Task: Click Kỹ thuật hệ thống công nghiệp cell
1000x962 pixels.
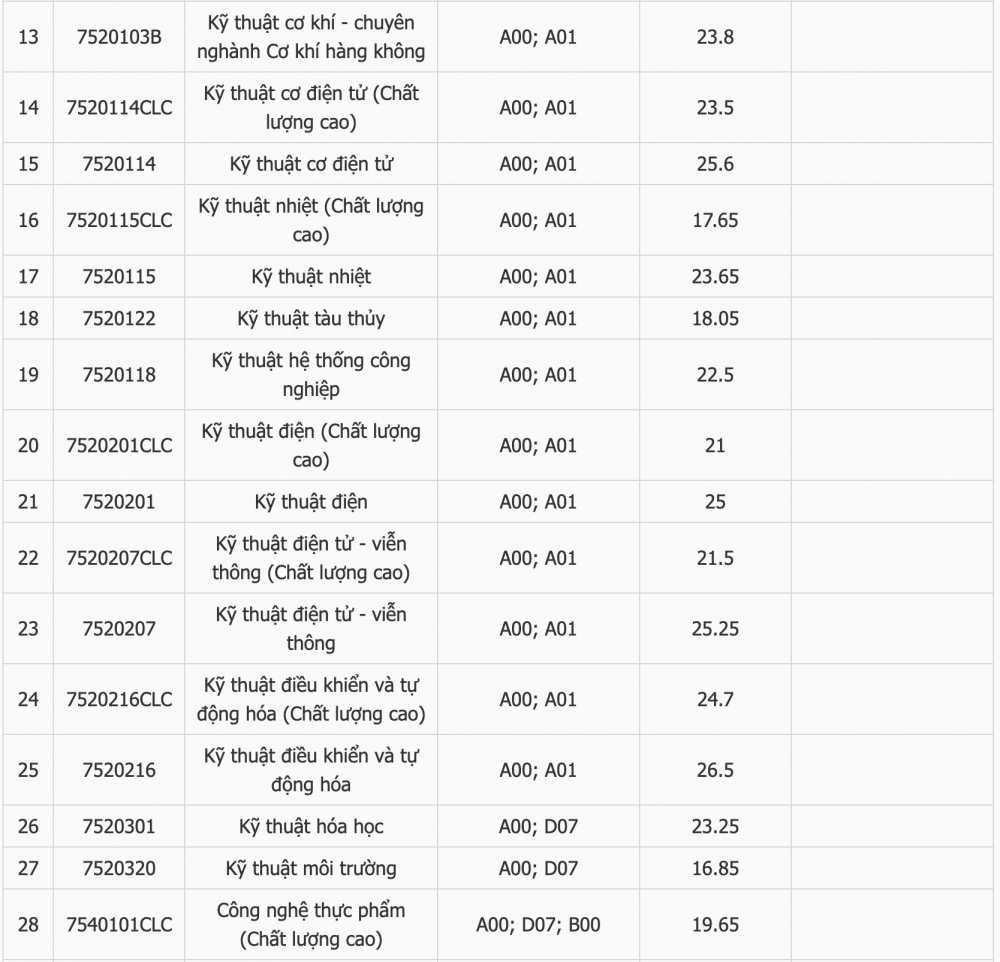Action: coord(311,374)
